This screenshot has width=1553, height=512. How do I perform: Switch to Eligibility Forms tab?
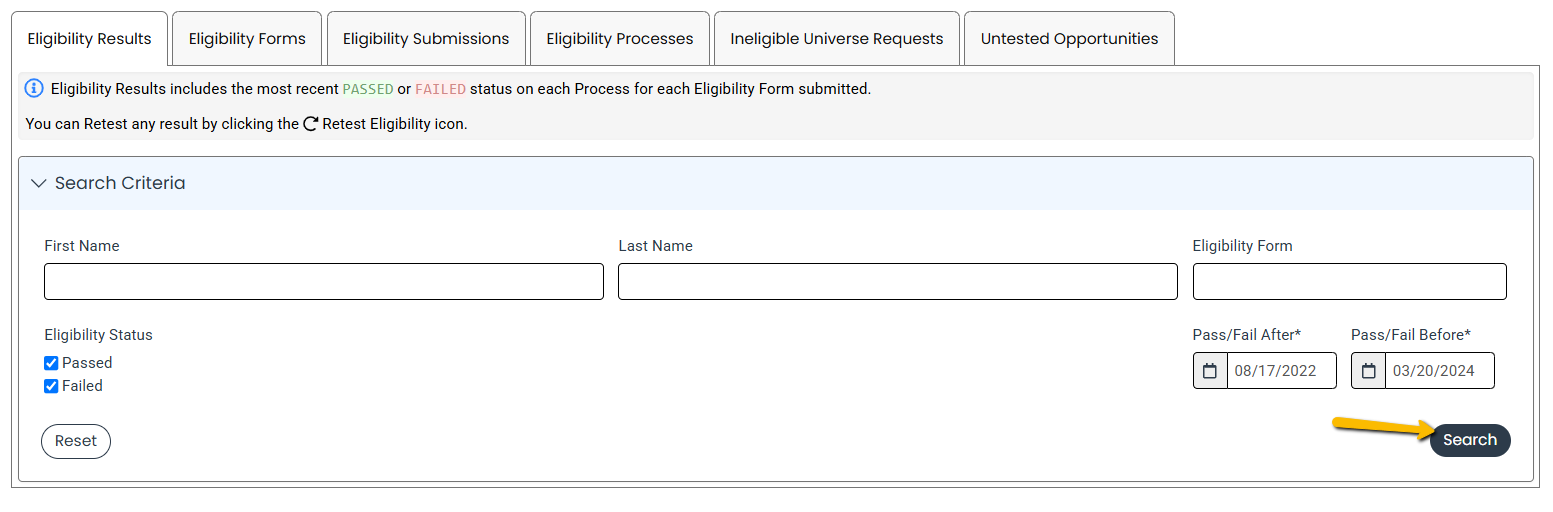tap(247, 39)
